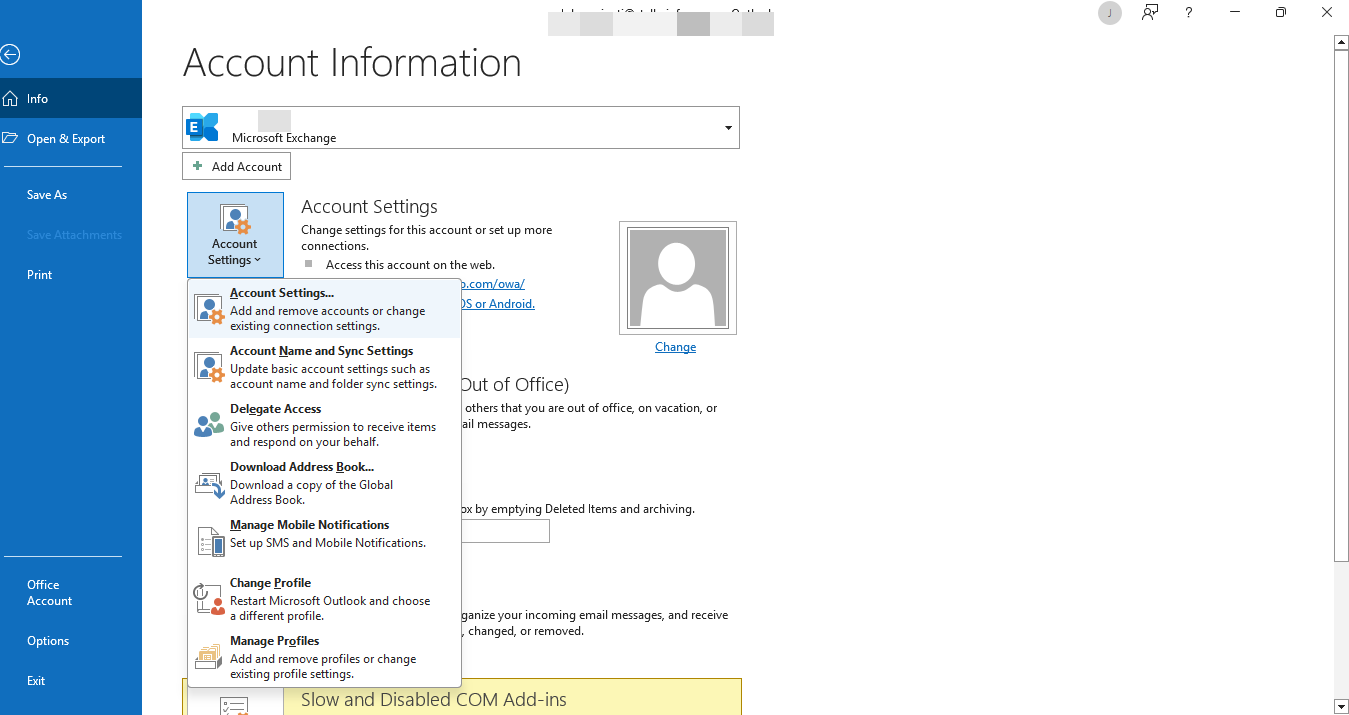Click the Change Profile icon
1349x715 pixels.
point(209,599)
